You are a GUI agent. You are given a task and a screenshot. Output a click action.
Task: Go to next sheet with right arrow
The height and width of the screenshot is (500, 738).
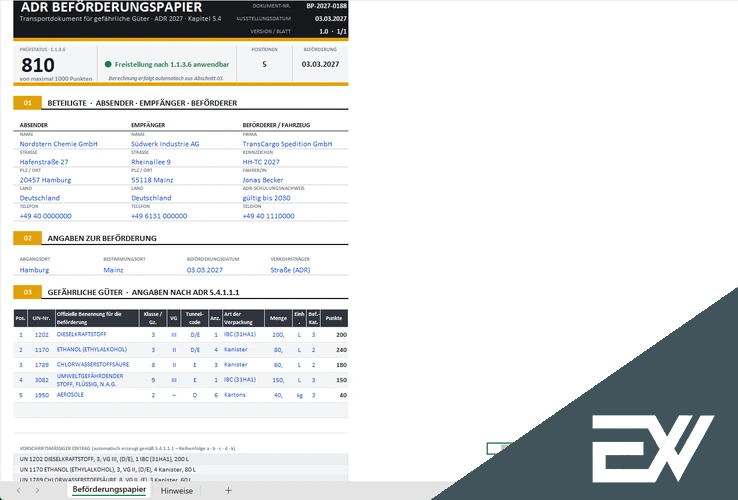tap(37, 491)
